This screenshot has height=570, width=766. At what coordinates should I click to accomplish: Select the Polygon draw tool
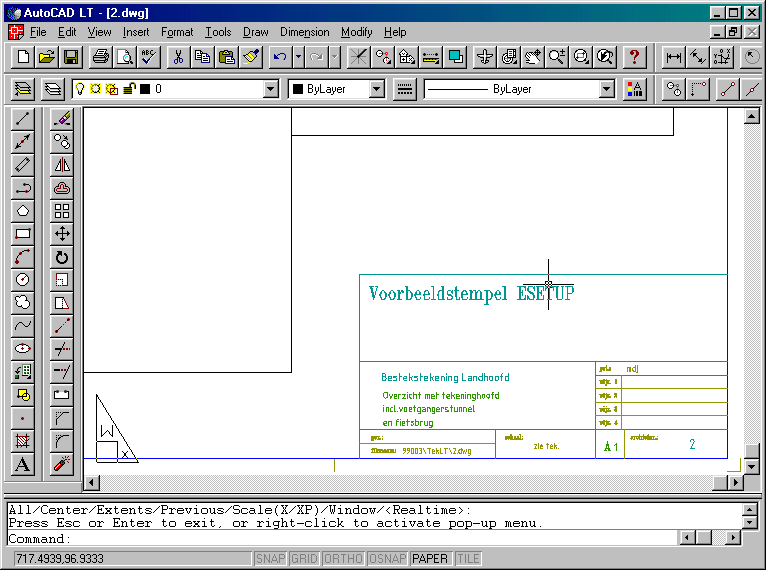(x=22, y=211)
